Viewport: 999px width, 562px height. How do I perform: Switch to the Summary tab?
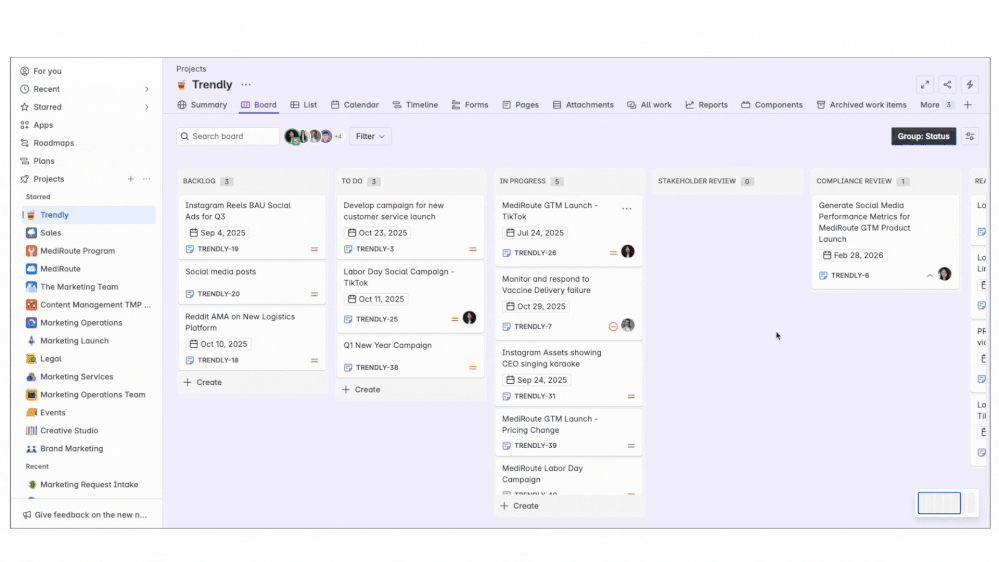click(203, 105)
